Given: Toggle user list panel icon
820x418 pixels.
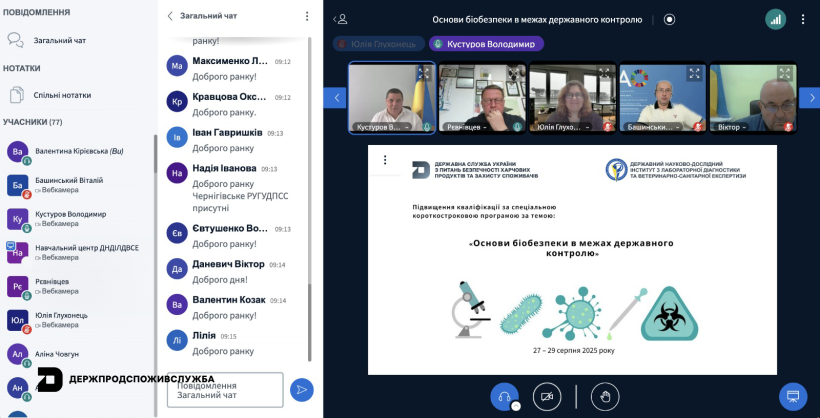Looking at the screenshot, I should [x=340, y=19].
